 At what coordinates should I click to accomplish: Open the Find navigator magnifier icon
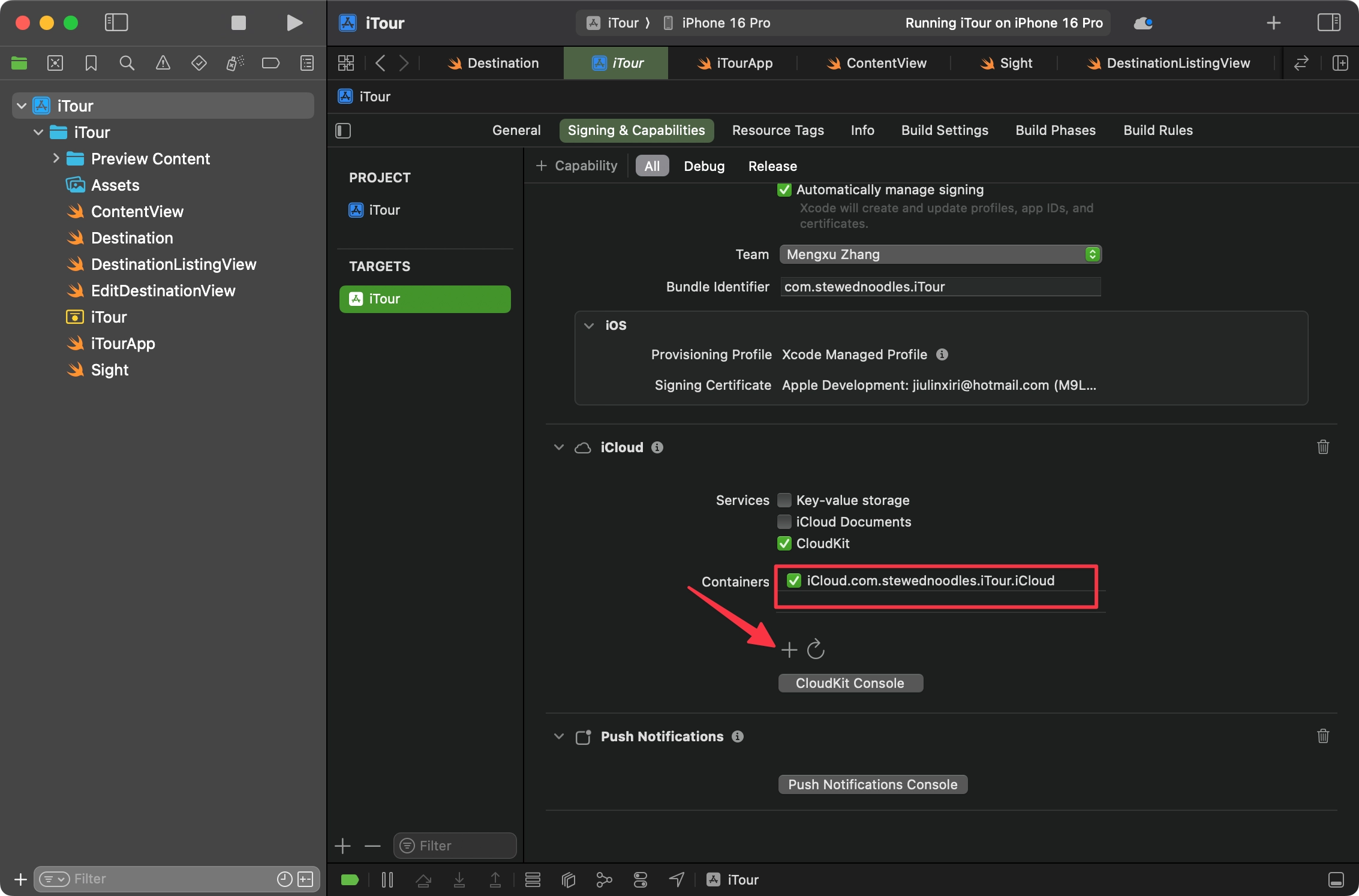[x=127, y=63]
